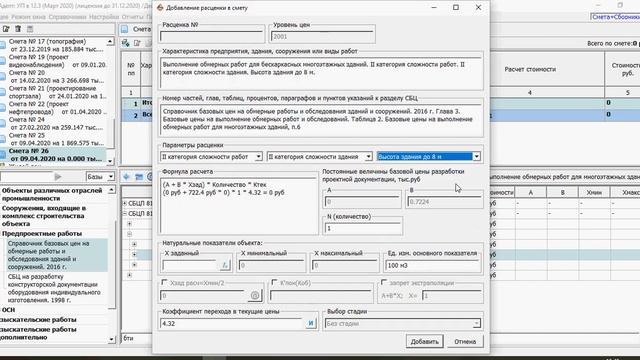Select the ОСН item in reference list
This screenshot has height=360, width=640.
(x=8, y=310)
